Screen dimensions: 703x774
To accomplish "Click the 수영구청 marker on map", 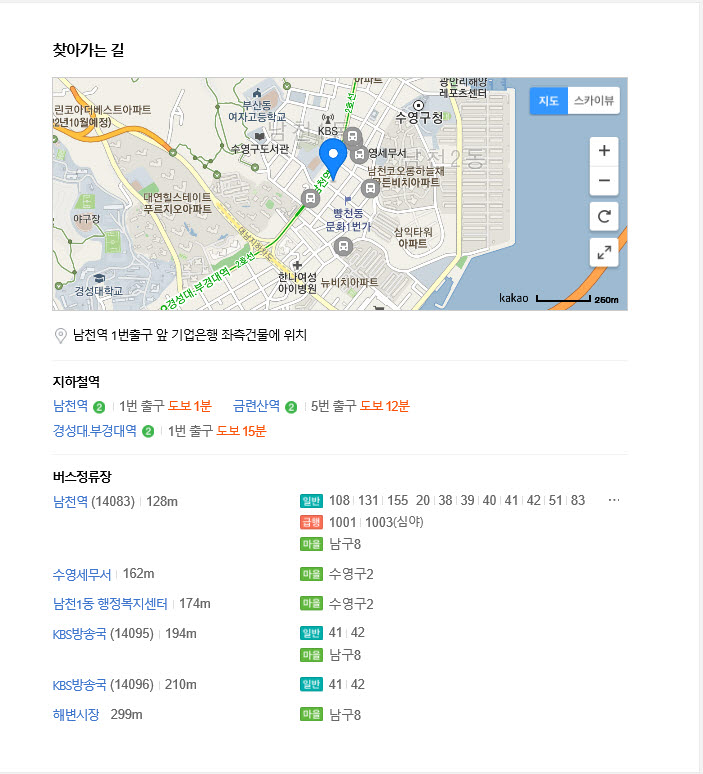I will pyautogui.click(x=418, y=105).
